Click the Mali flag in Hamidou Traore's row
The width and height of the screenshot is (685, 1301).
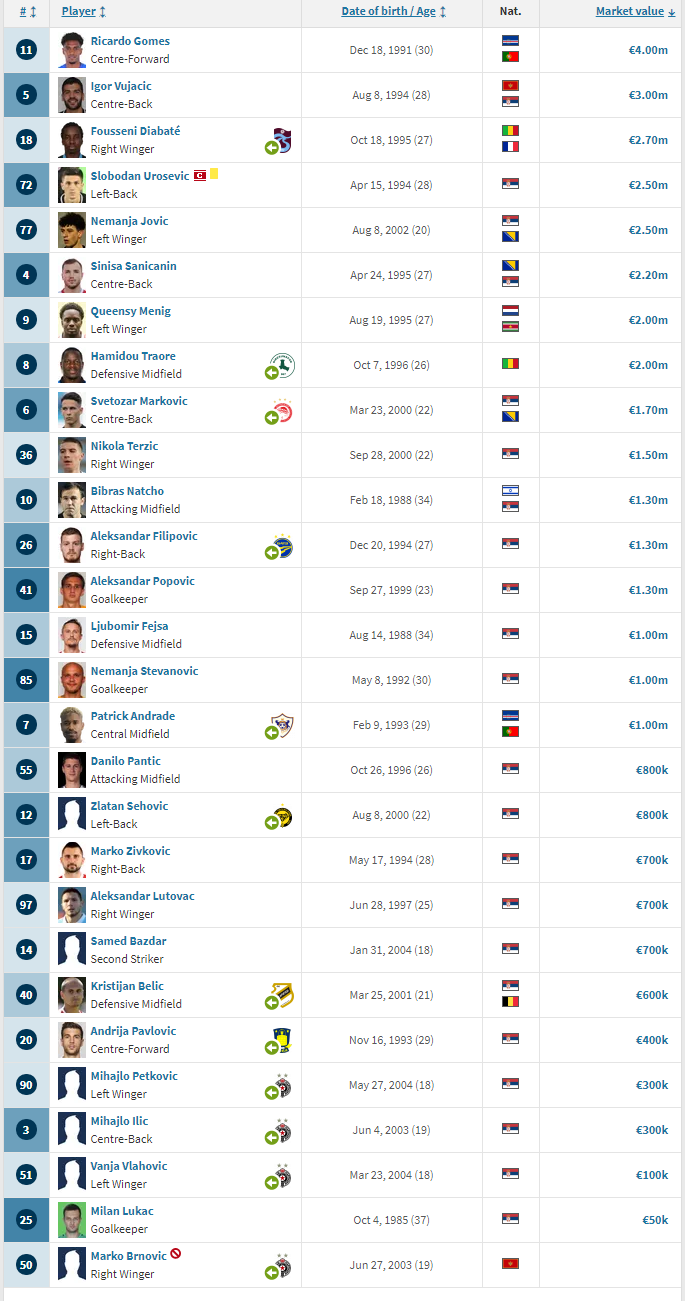click(510, 364)
